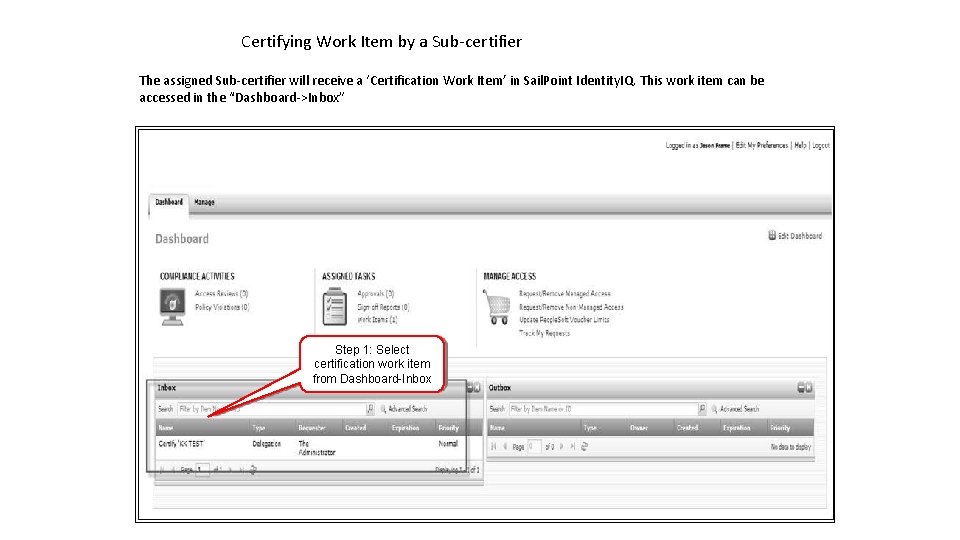Sort Inbox by Priority column

[x=448, y=428]
